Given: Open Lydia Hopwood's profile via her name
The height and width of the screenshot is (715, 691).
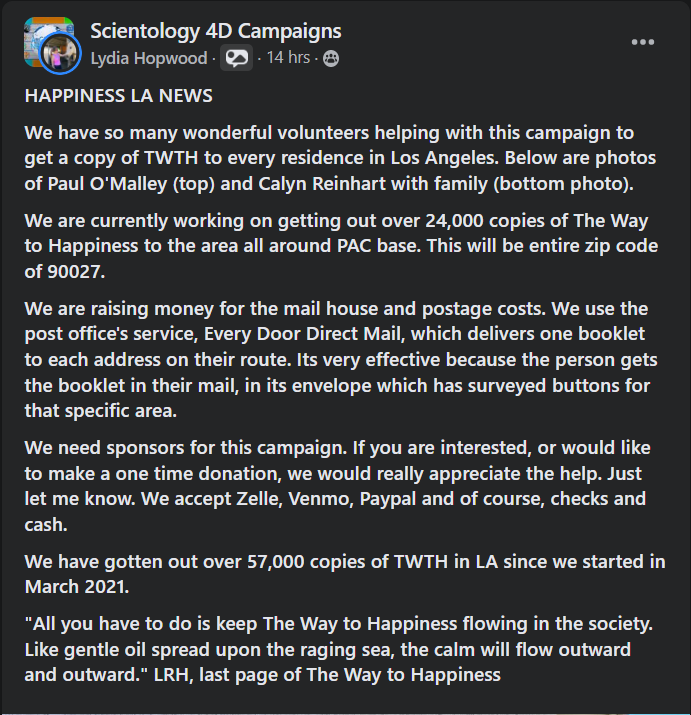Looking at the screenshot, I should 149,58.
